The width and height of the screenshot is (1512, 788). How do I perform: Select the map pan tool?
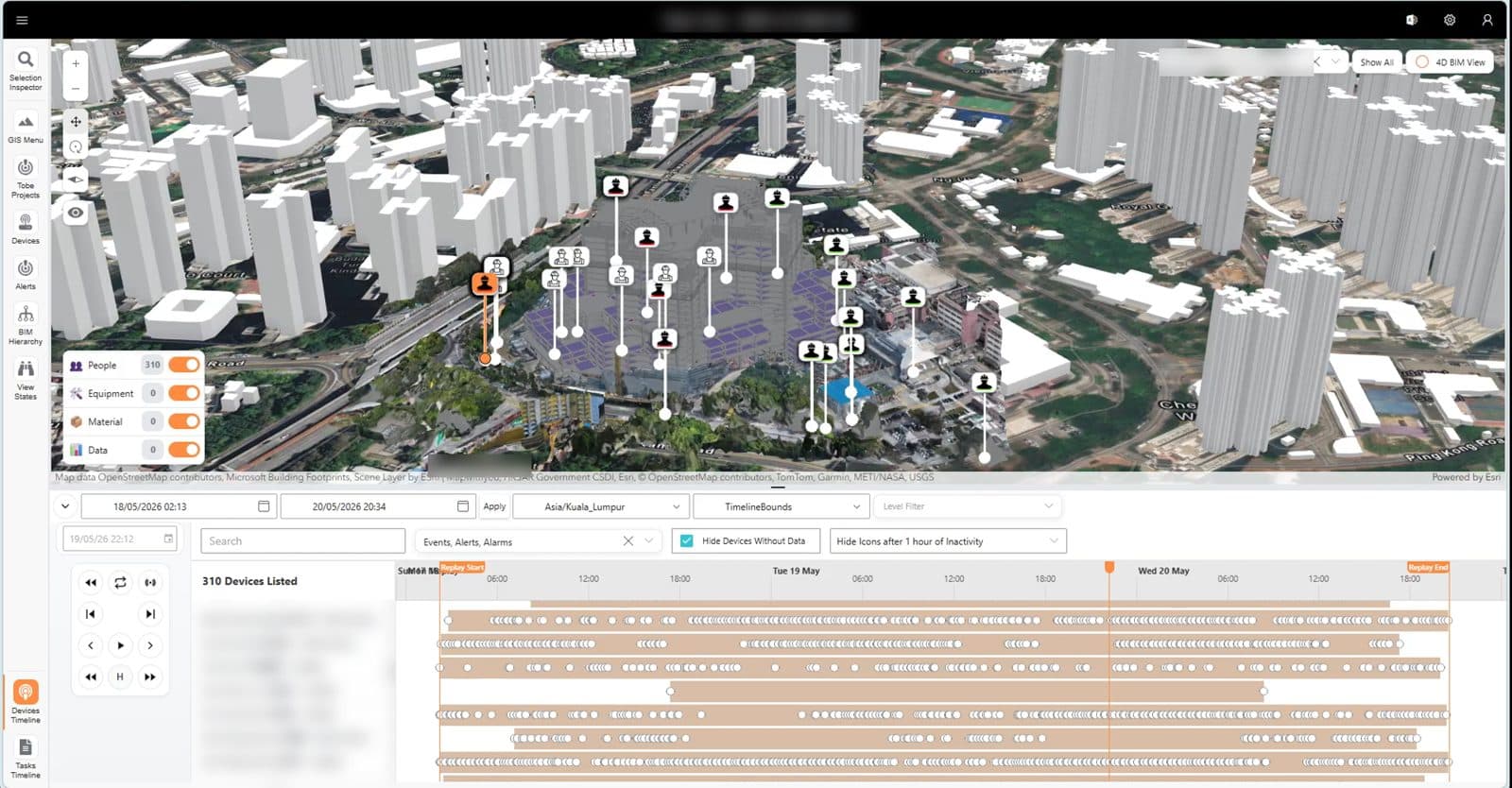(x=76, y=121)
